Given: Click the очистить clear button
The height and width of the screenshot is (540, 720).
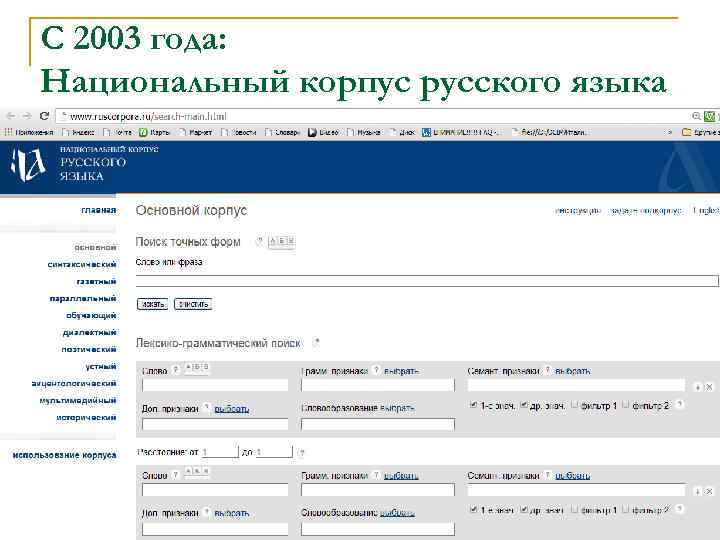Looking at the screenshot, I should pos(193,304).
